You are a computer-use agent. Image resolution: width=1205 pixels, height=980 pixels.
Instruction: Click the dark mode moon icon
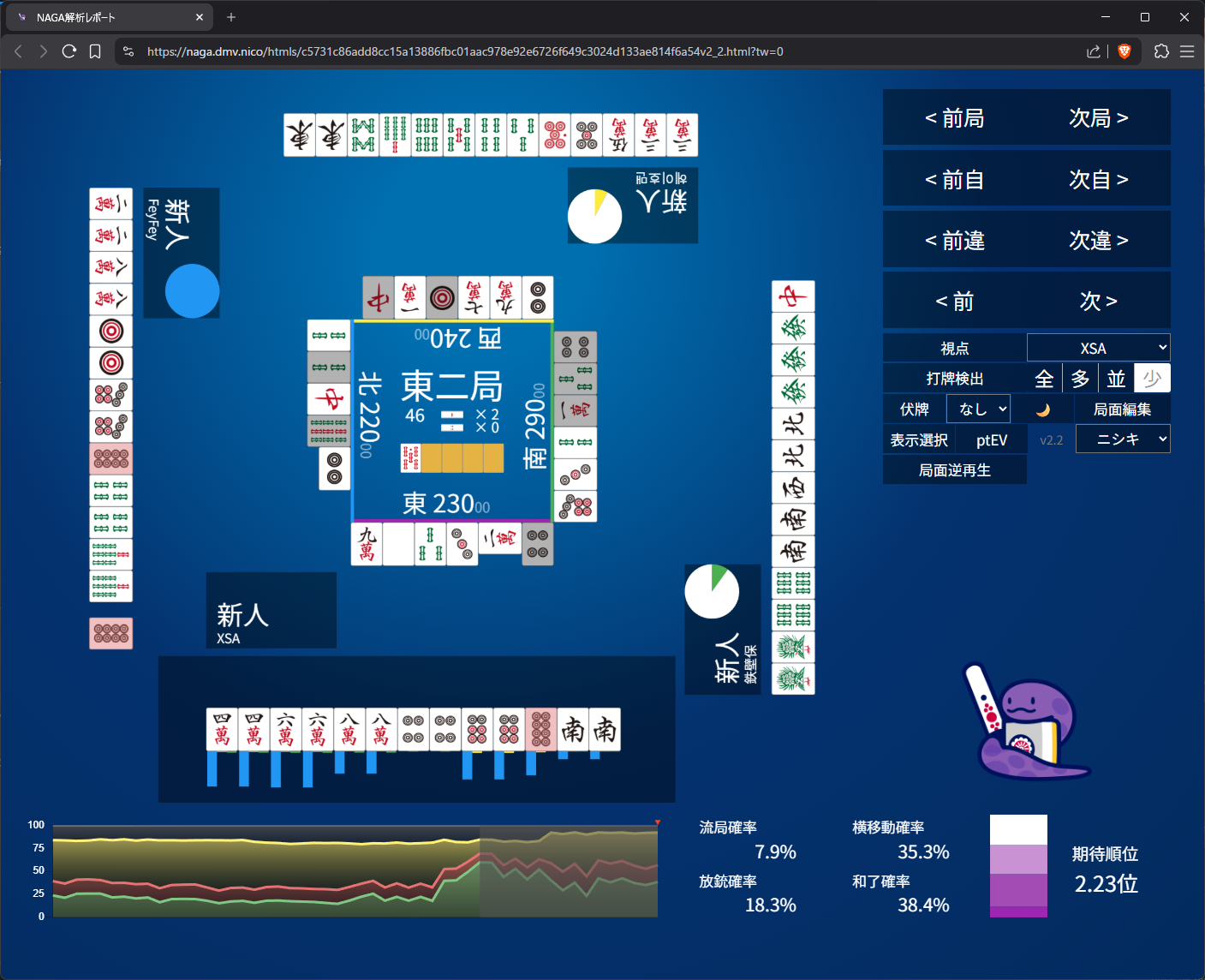1042,409
